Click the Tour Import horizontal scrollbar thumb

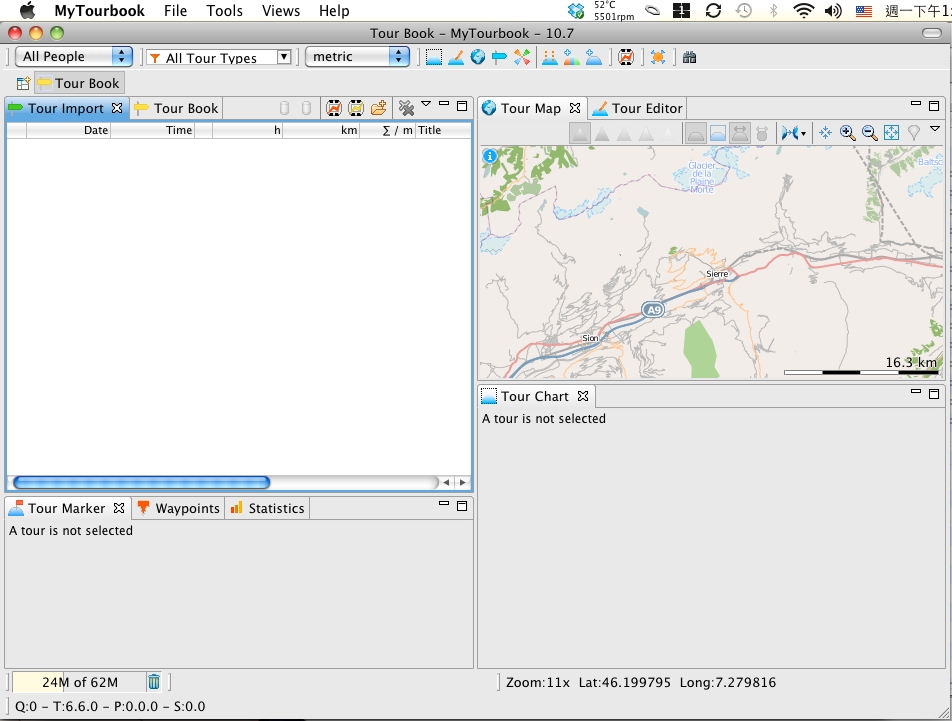(x=141, y=482)
